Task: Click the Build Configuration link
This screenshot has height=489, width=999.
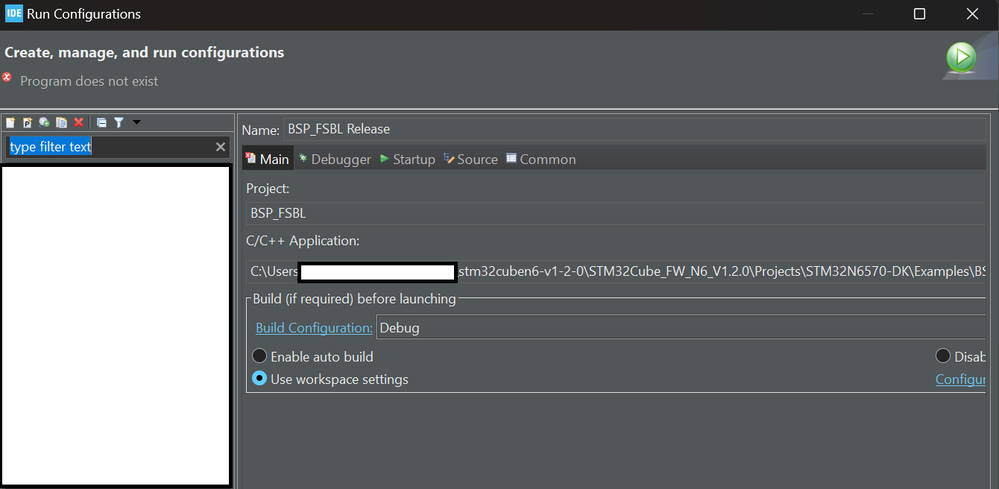Action: (314, 327)
